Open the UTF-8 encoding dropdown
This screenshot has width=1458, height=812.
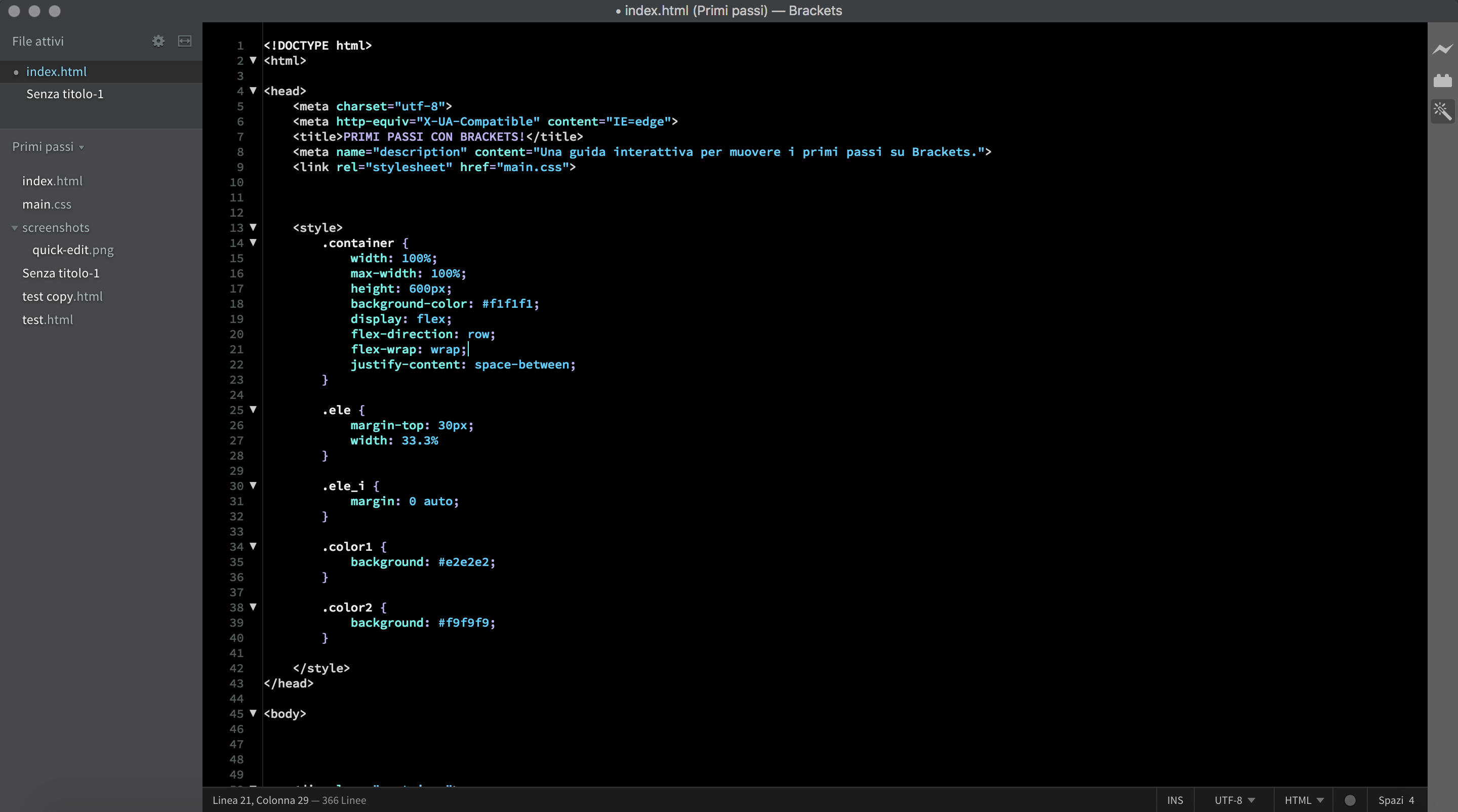point(1234,800)
